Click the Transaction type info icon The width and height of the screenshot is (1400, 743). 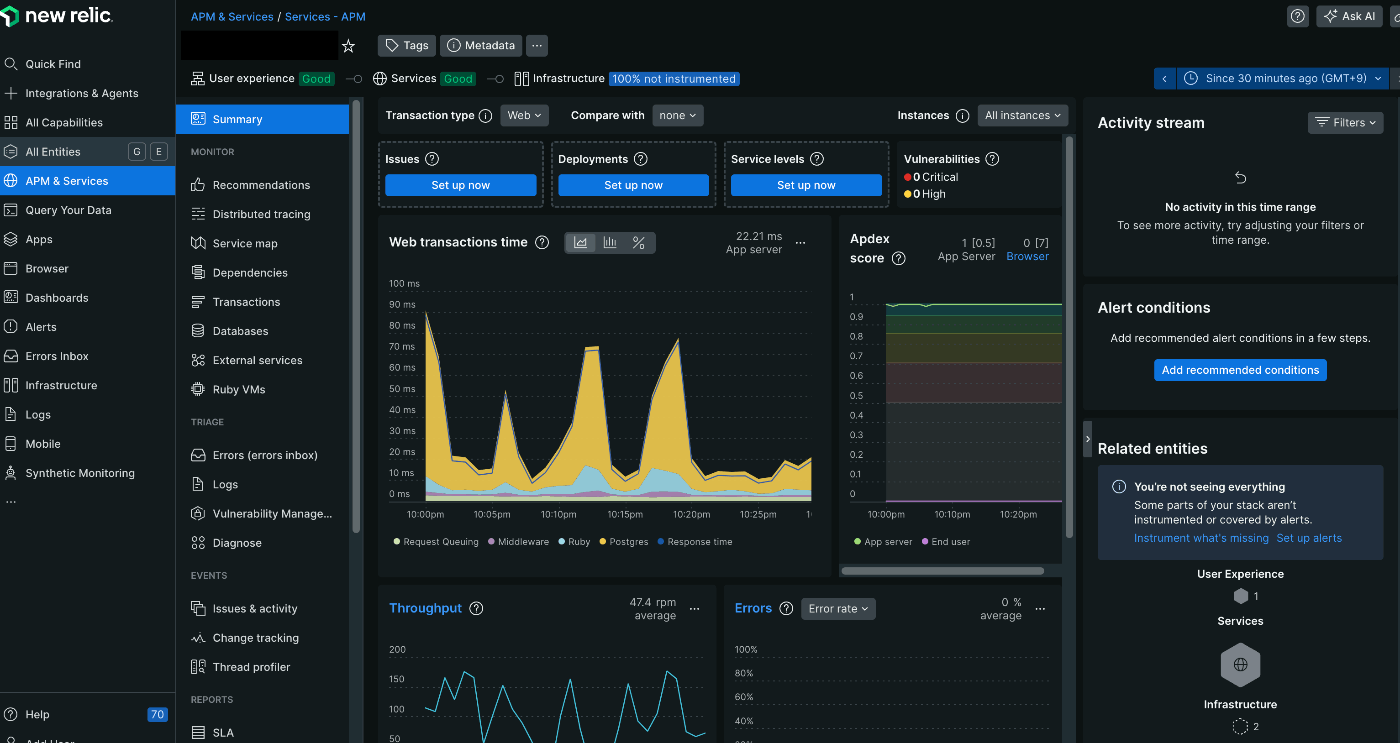pyautogui.click(x=485, y=116)
